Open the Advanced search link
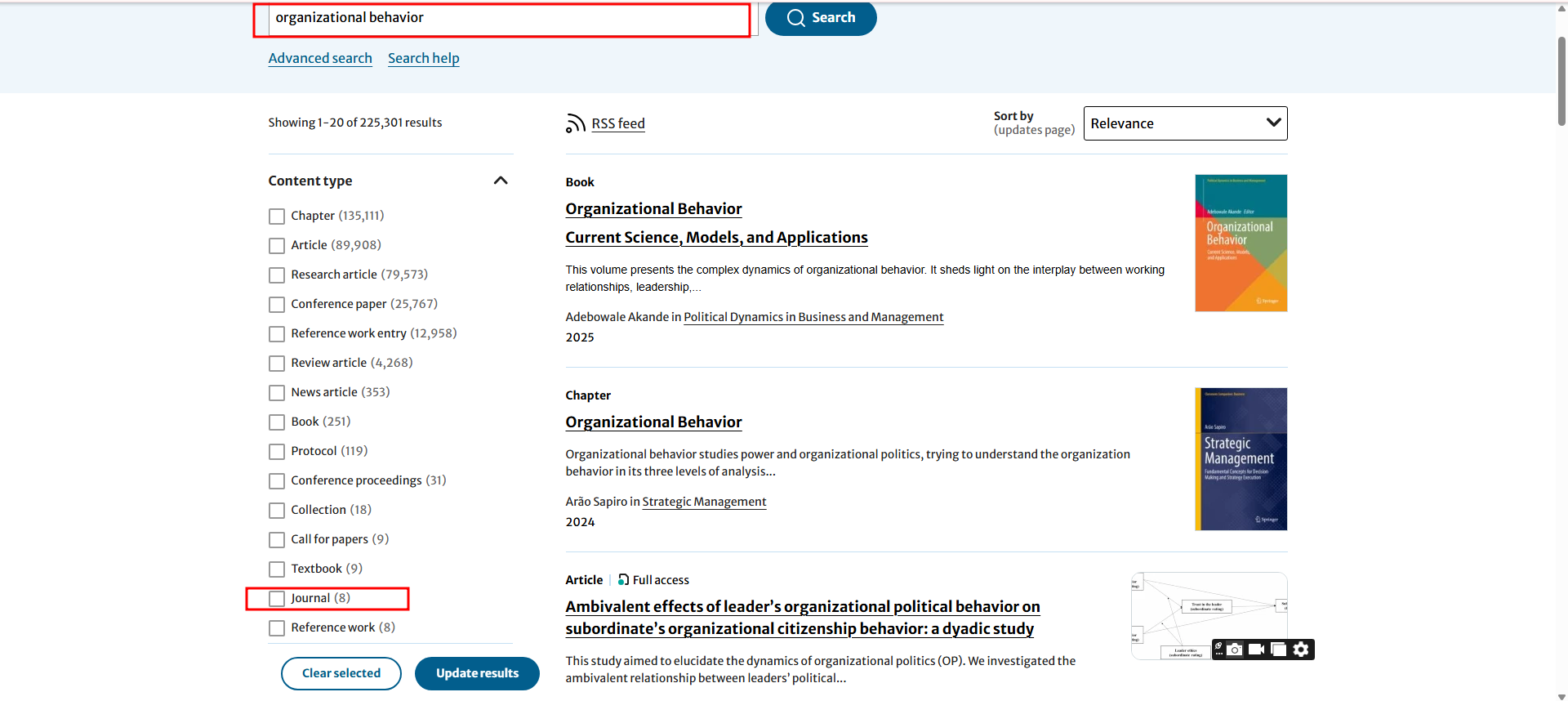 point(320,59)
